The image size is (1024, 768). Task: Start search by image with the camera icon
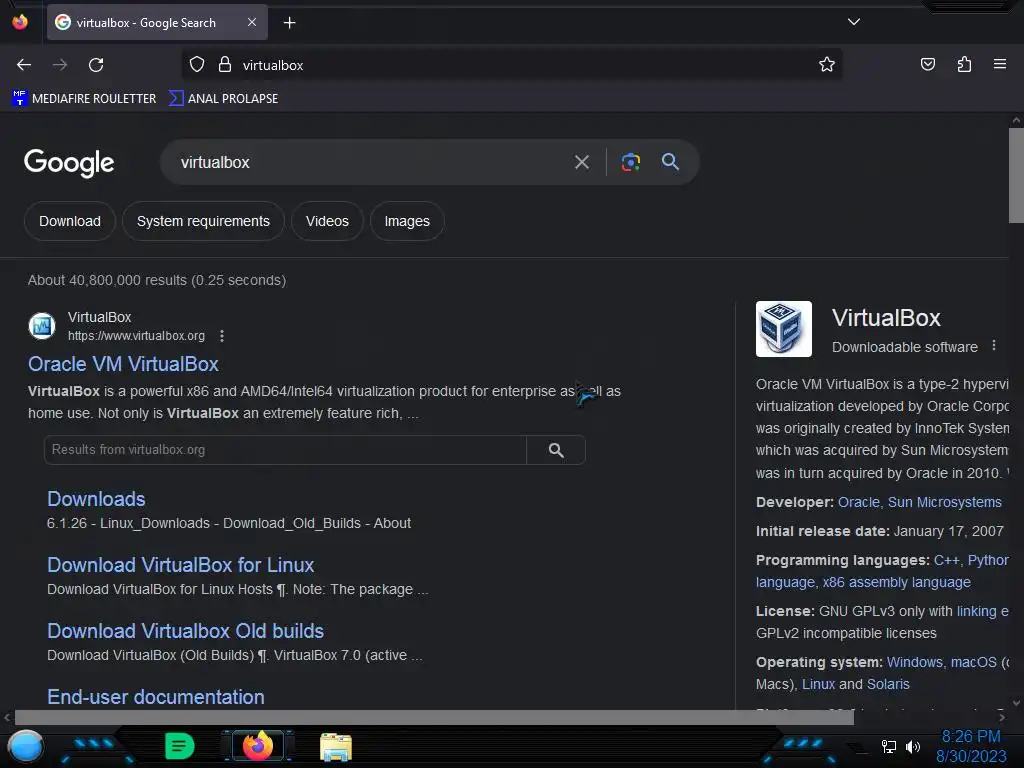(630, 162)
